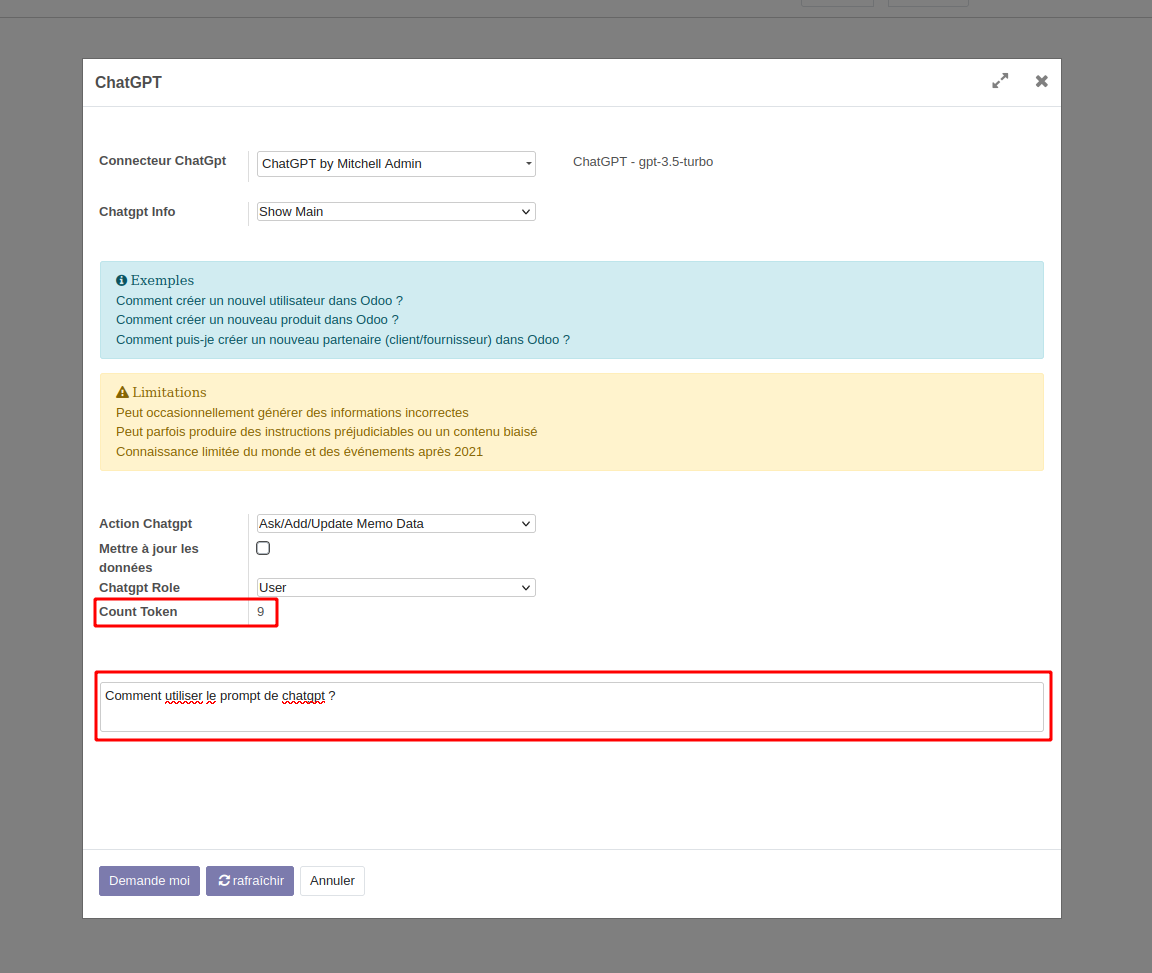Screen dimensions: 1152x973
Task: Click limitation about knowledge after 2021
Action: pos(300,452)
